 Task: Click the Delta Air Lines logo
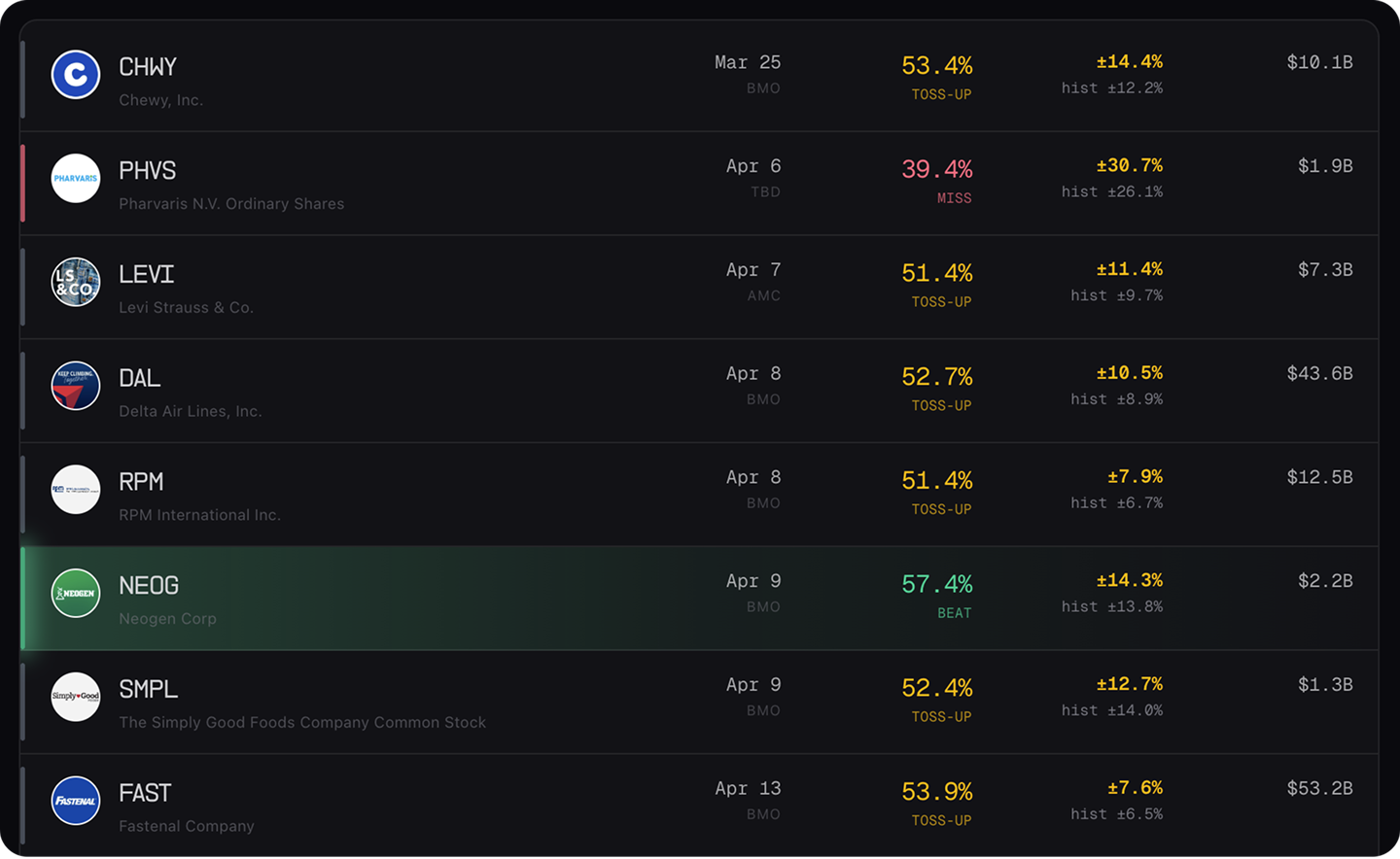[x=76, y=386]
